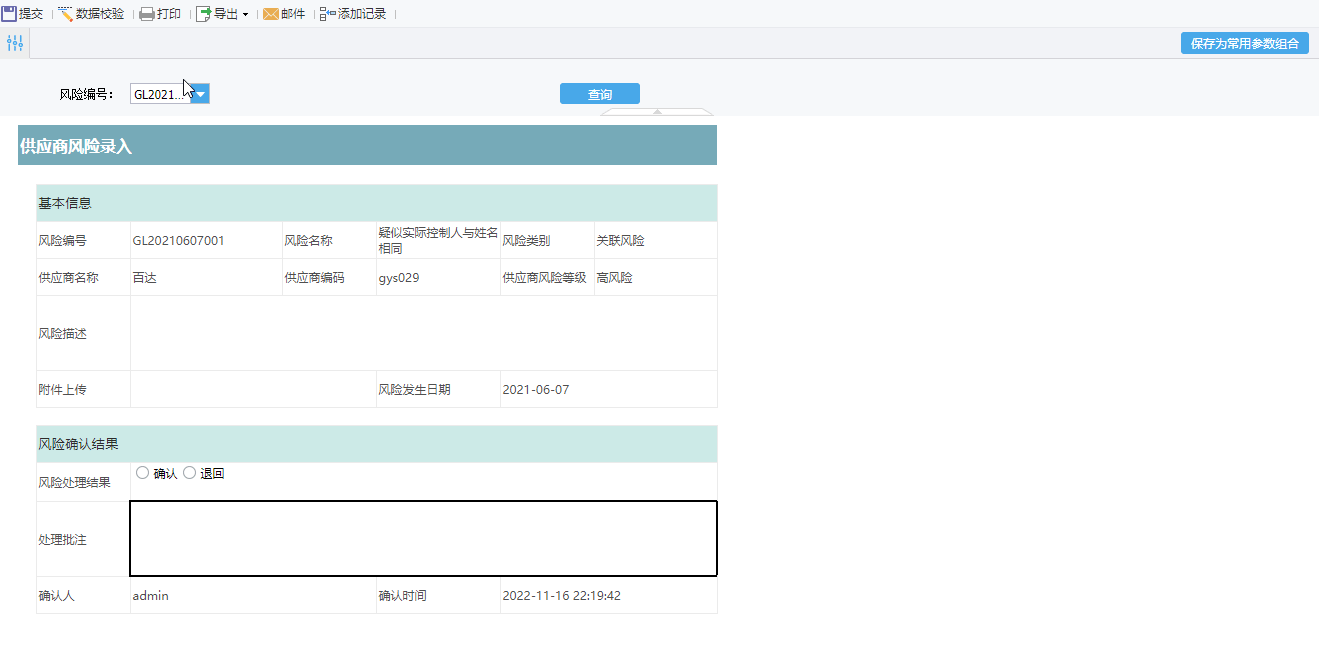Expand the 导出 menu arrow
The image size is (1319, 657).
pyautogui.click(x=245, y=15)
